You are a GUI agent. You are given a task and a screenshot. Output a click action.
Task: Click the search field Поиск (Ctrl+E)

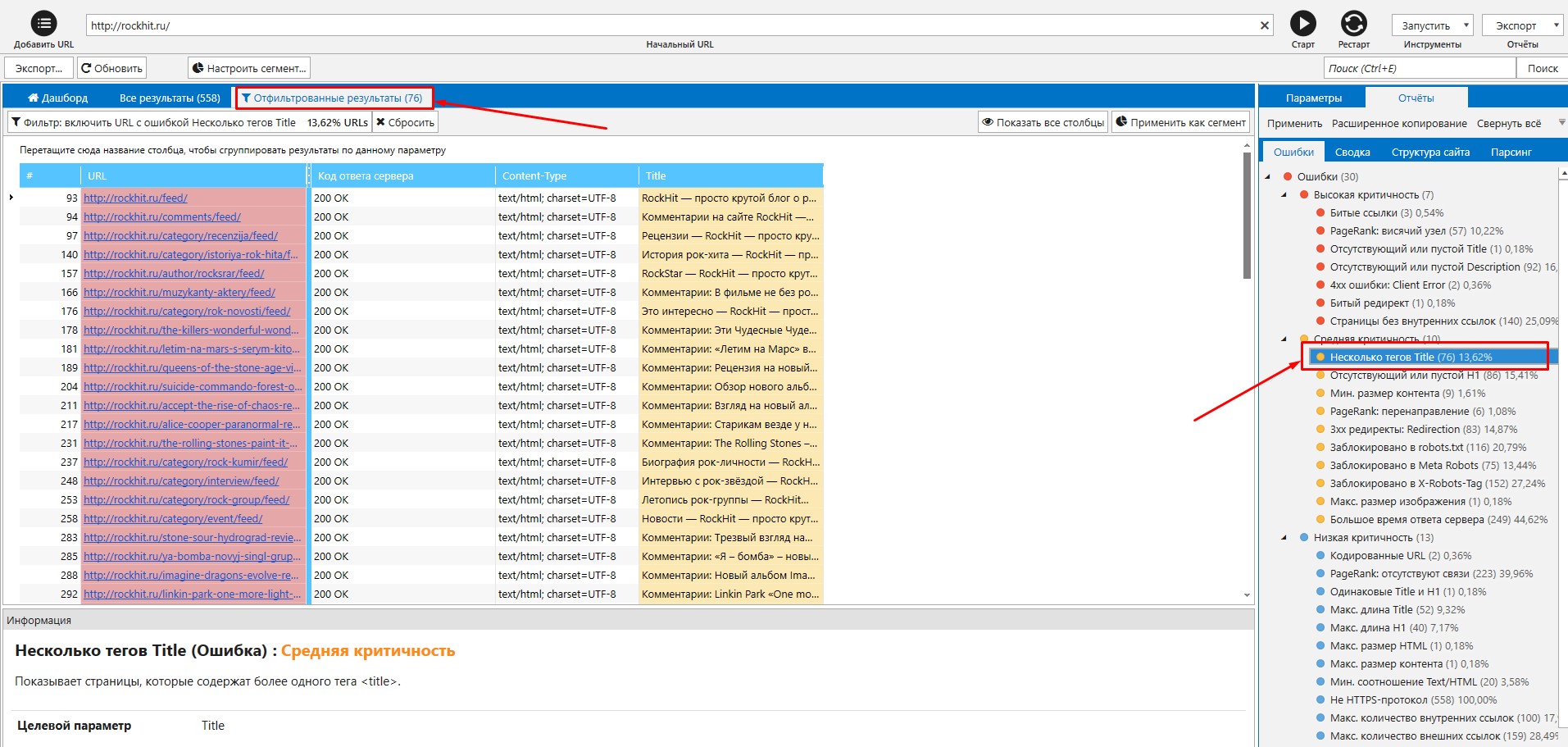coord(1418,68)
